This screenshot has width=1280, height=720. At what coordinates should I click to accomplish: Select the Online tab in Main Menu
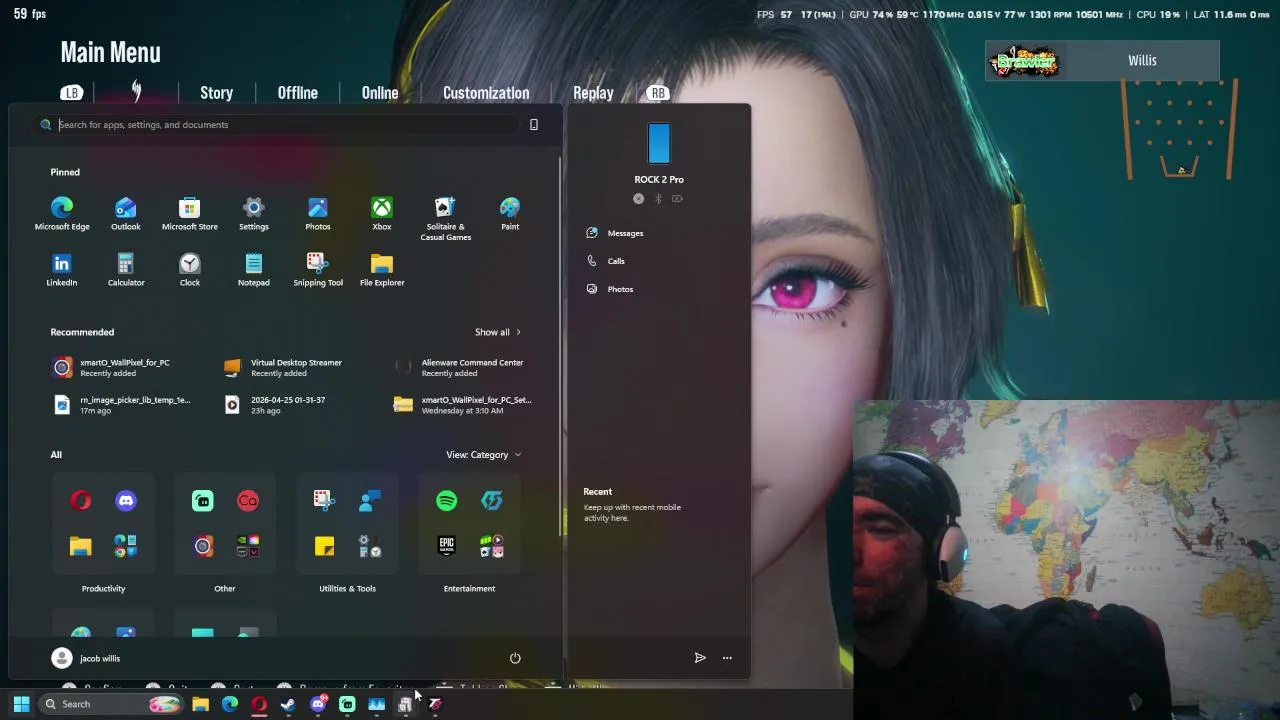[x=380, y=93]
